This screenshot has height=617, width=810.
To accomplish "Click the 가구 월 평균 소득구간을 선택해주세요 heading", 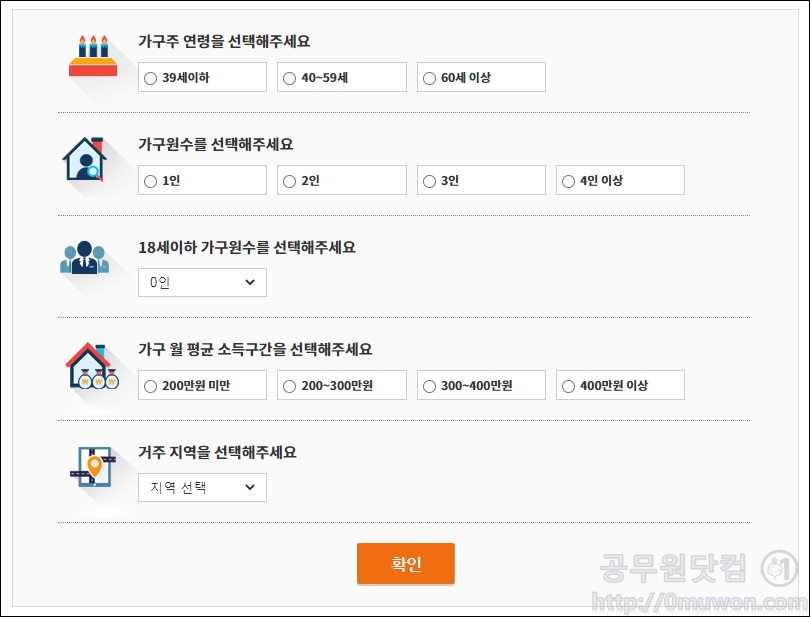I will pos(255,349).
